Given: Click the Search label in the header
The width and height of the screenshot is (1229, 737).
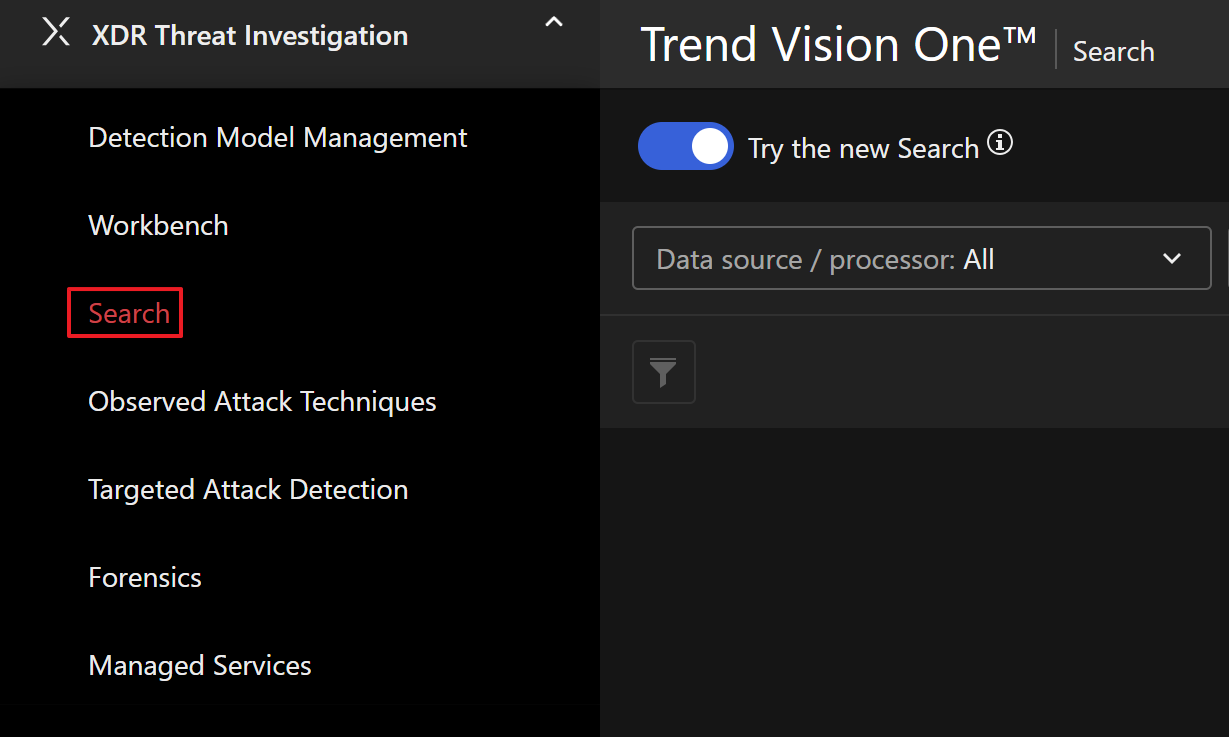Looking at the screenshot, I should (x=1113, y=52).
